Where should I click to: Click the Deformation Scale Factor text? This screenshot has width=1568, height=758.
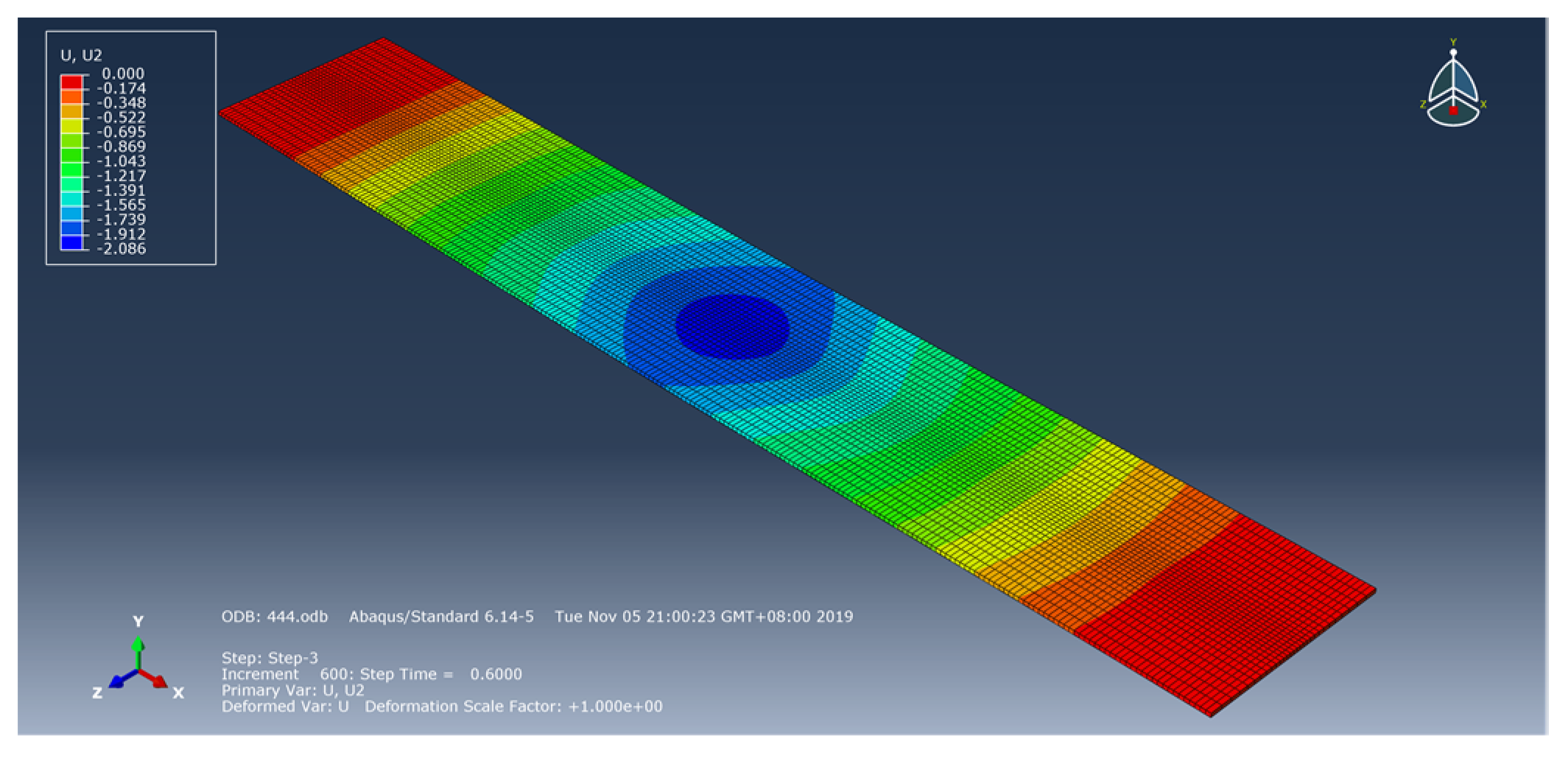click(513, 706)
